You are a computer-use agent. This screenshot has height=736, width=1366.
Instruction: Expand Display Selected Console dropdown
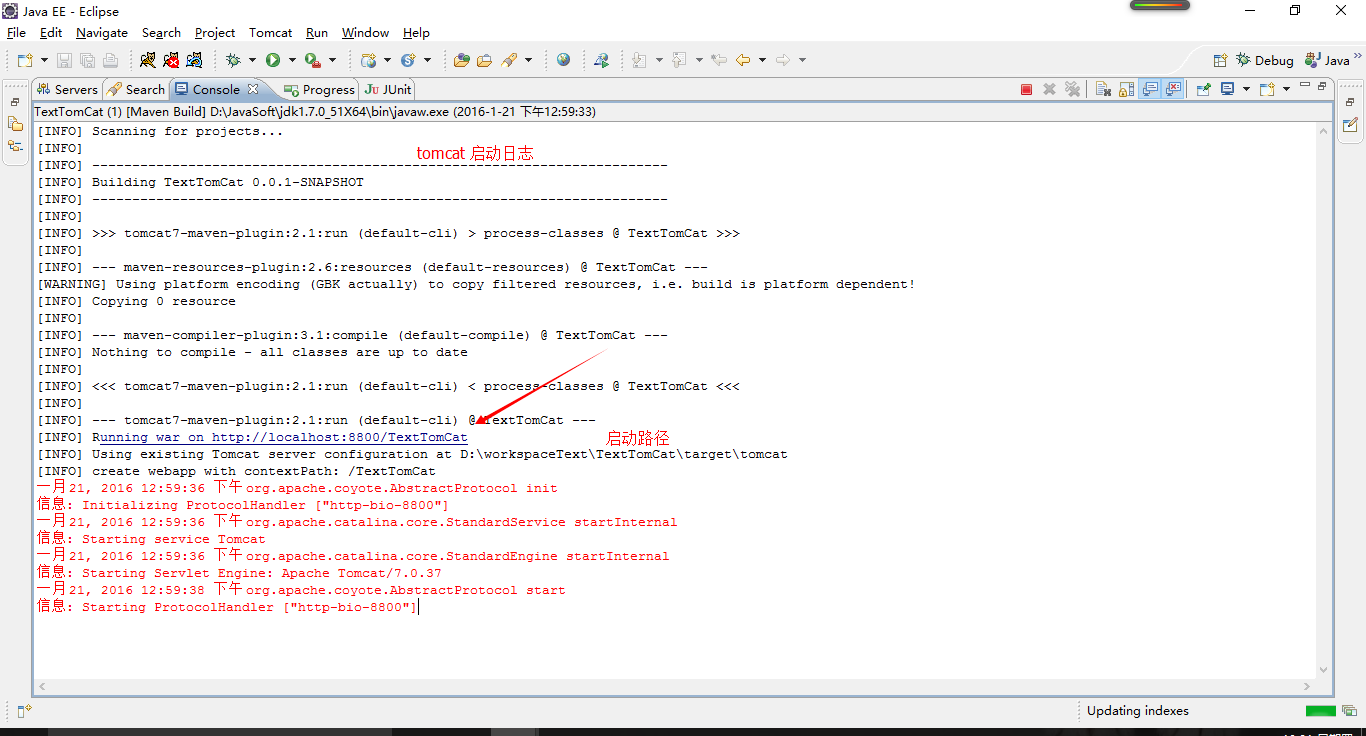click(x=1246, y=89)
